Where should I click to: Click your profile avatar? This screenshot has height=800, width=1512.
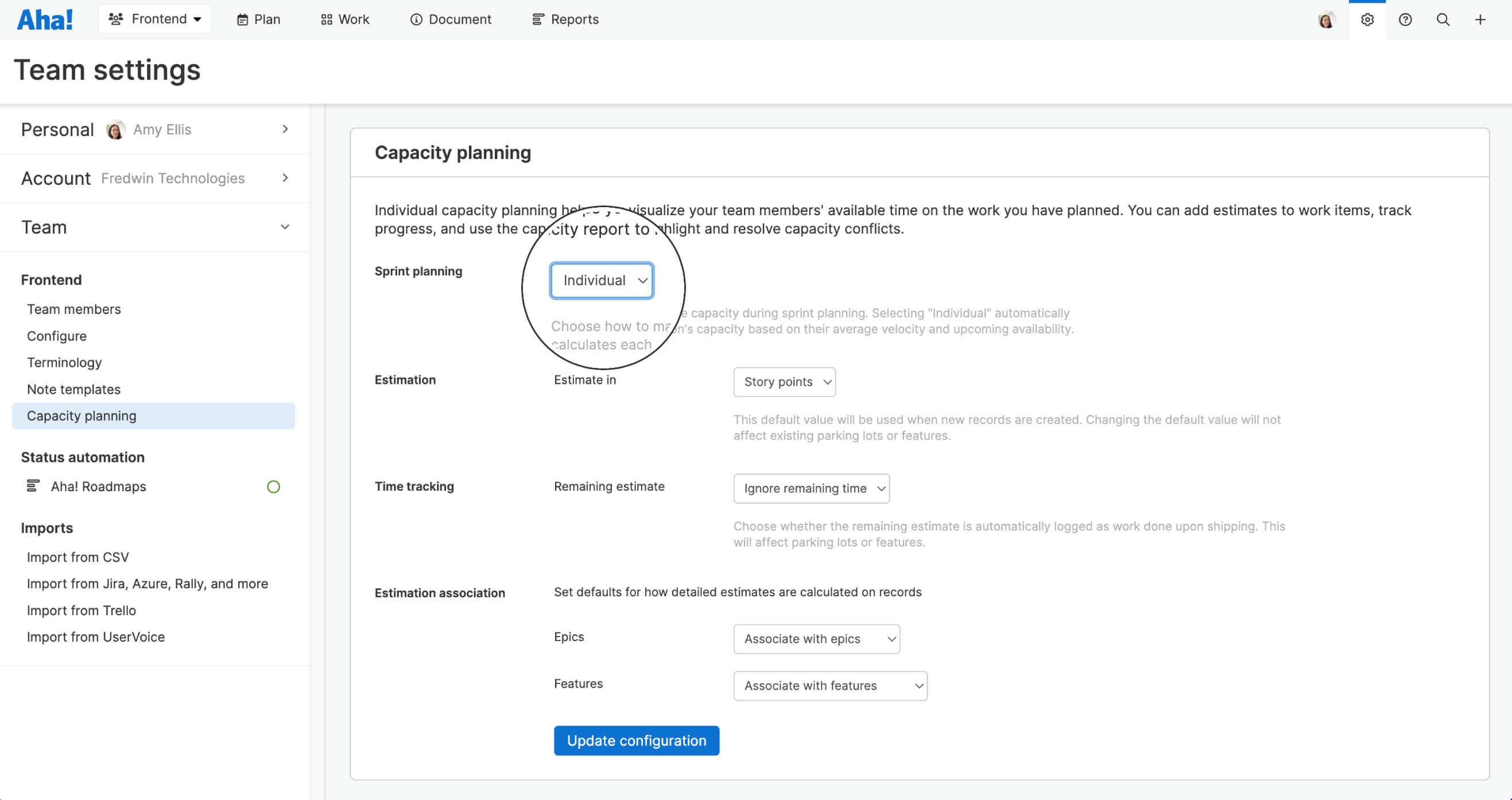1327,20
